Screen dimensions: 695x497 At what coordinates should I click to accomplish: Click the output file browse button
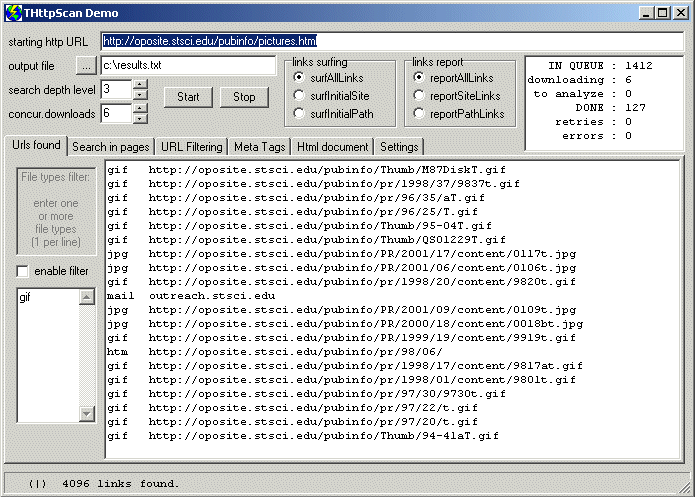[87, 65]
